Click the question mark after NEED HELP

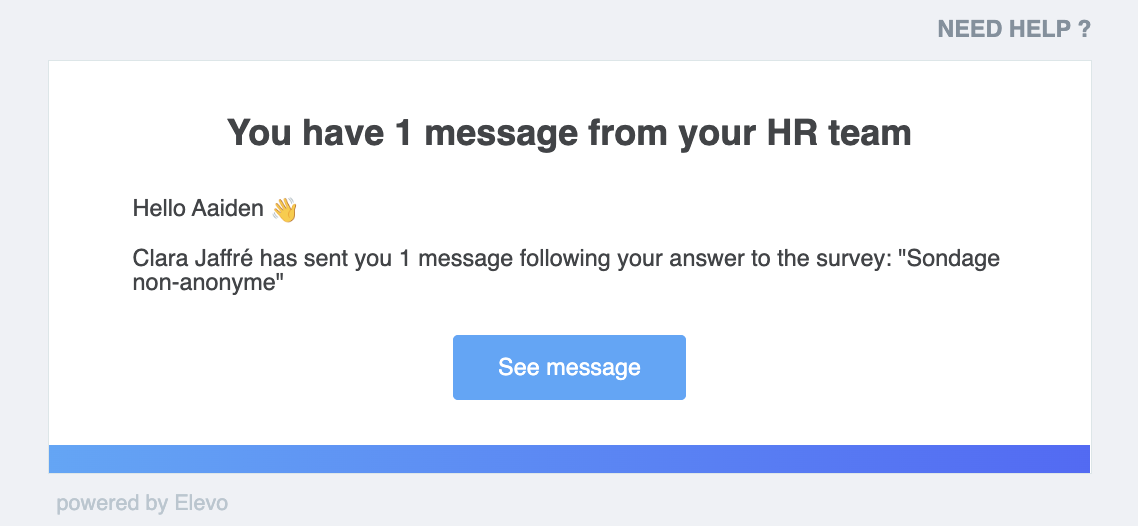click(1084, 30)
